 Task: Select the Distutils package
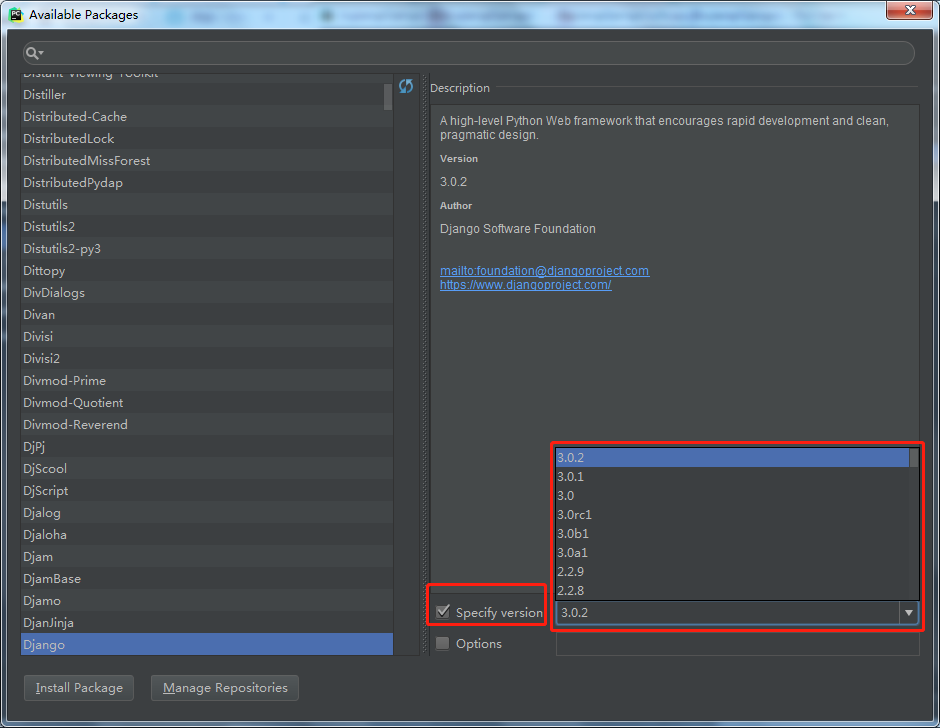click(207, 204)
